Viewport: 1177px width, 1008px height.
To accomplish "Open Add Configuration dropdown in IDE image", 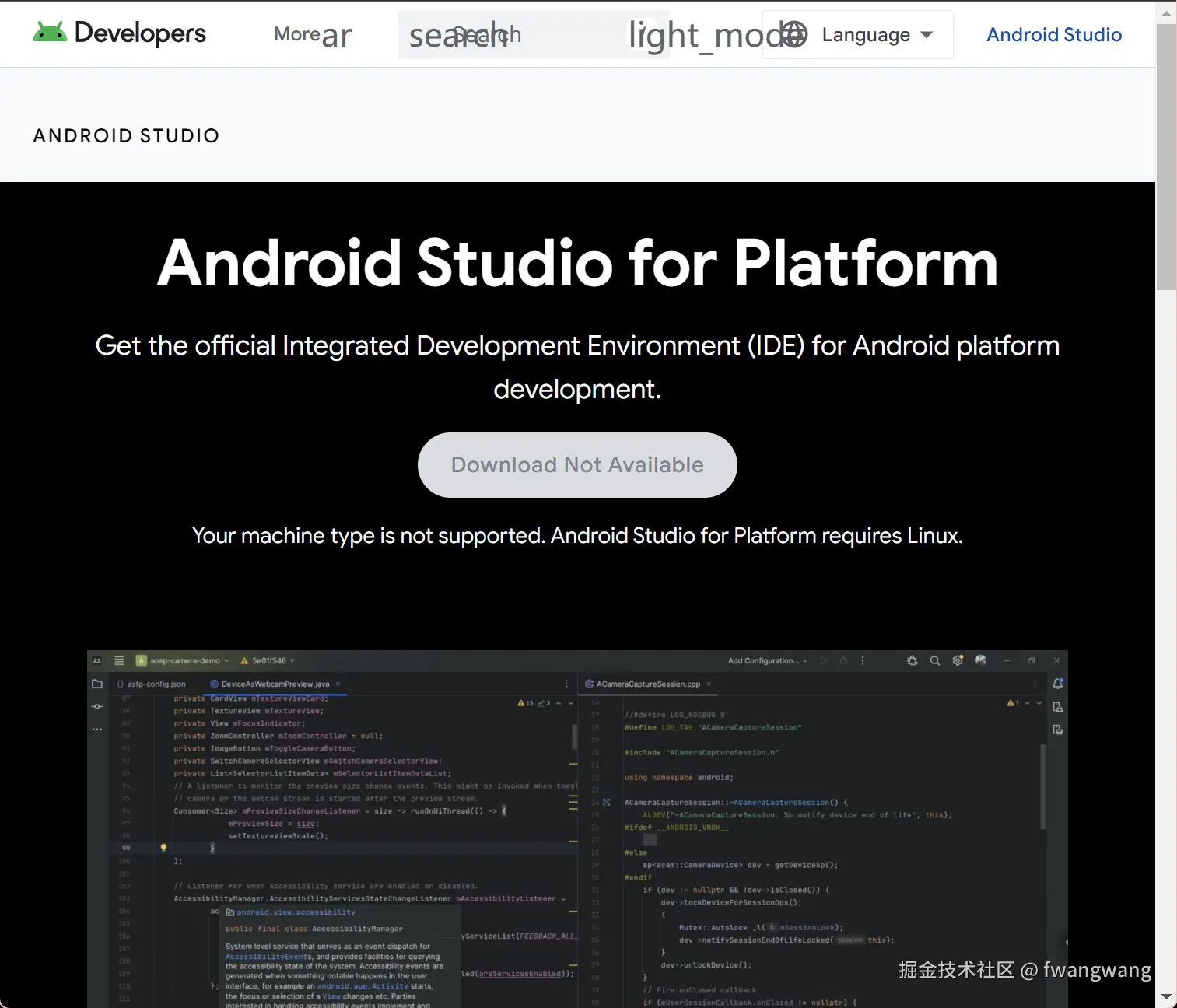I will [x=768, y=660].
